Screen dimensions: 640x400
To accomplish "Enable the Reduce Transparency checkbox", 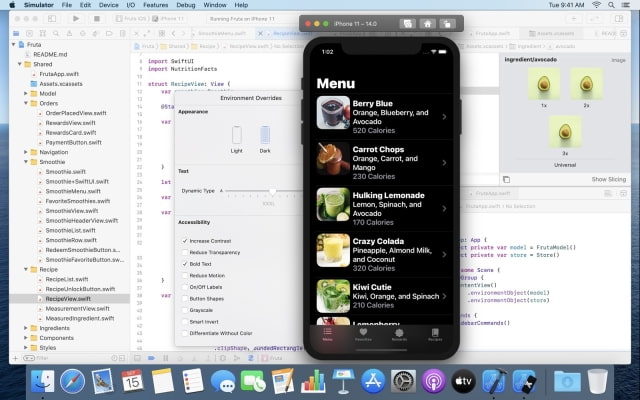I will (x=184, y=252).
